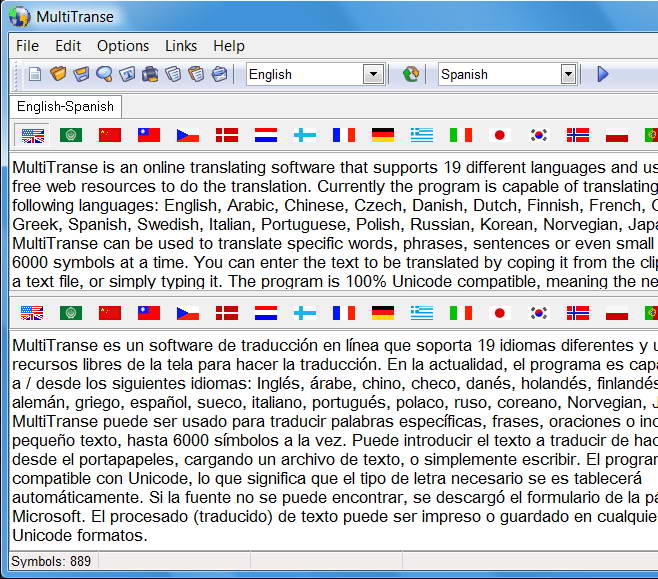Select Japanese flag in source flag row
The width and height of the screenshot is (658, 579).
click(500, 135)
